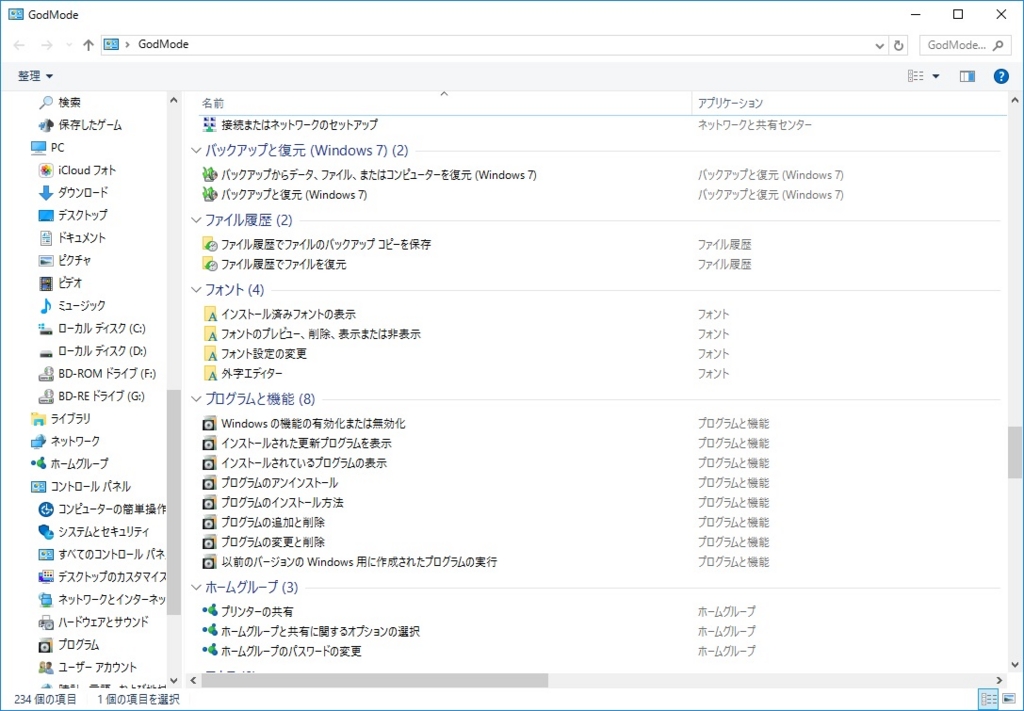The width and height of the screenshot is (1024, 711).
Task: Click the ミュージック note icon
Action: [x=46, y=306]
